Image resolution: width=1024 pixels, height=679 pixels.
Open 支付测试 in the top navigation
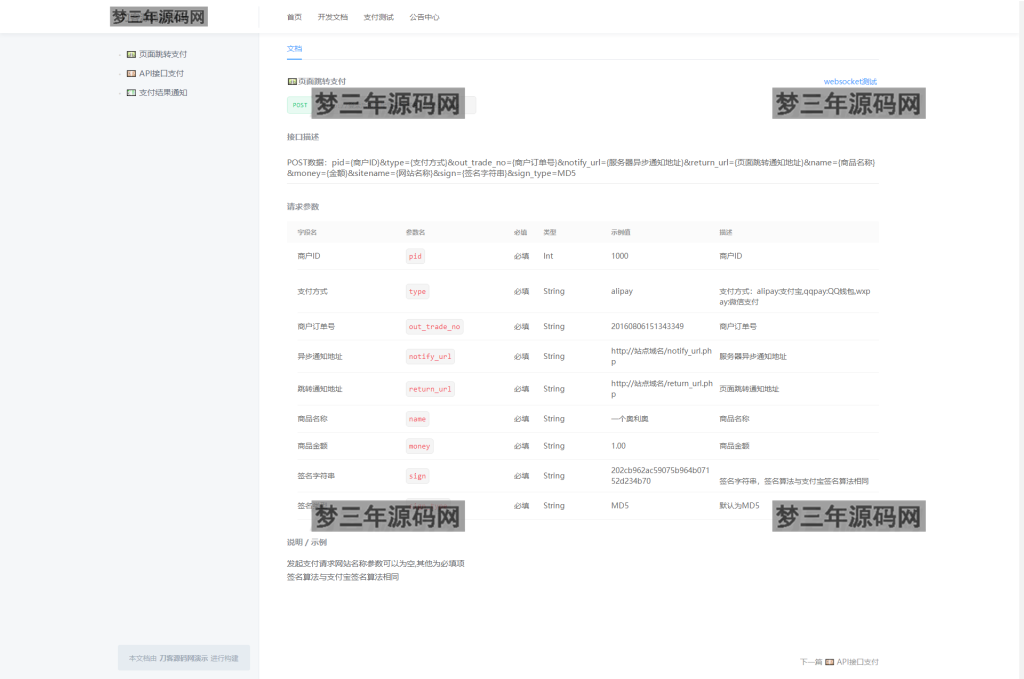coord(379,18)
